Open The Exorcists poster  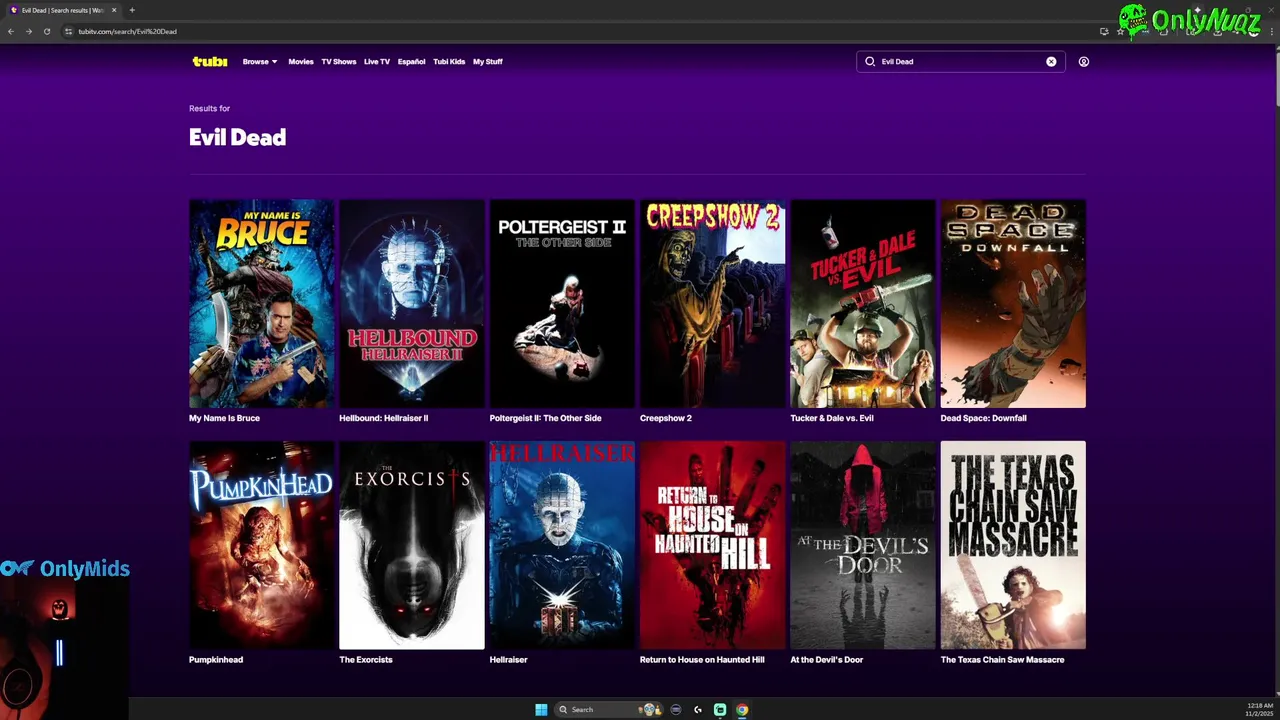(412, 545)
